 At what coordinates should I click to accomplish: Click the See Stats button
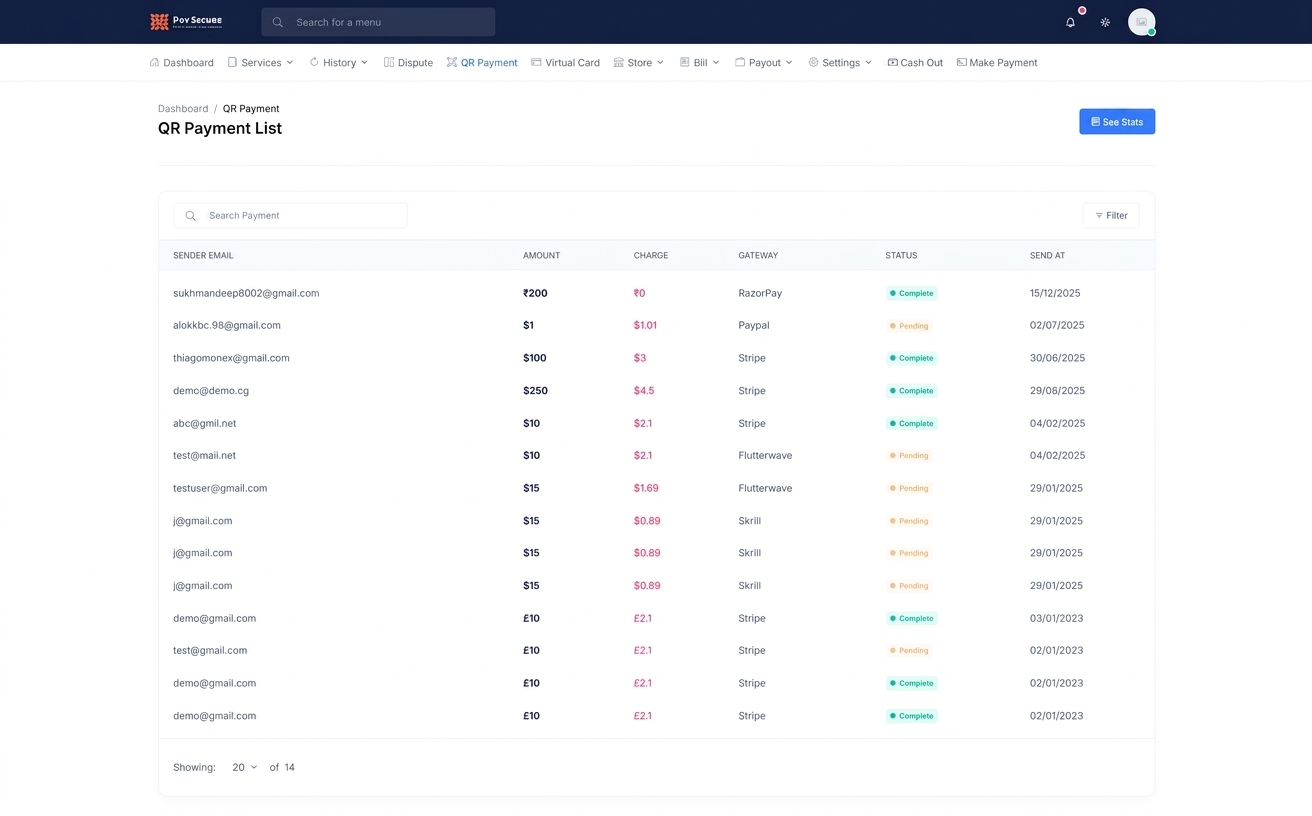1117,121
